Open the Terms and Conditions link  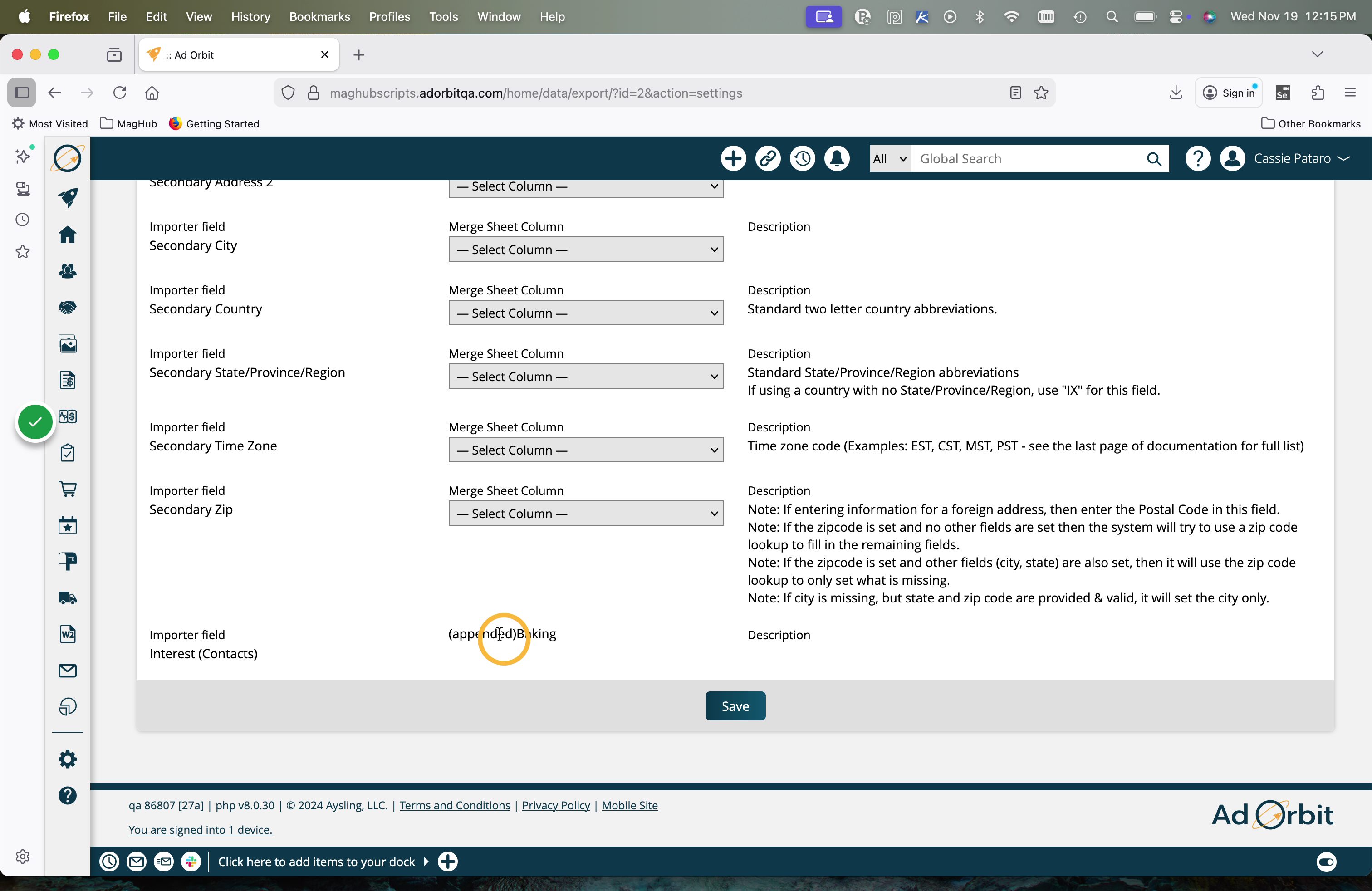coord(454,805)
